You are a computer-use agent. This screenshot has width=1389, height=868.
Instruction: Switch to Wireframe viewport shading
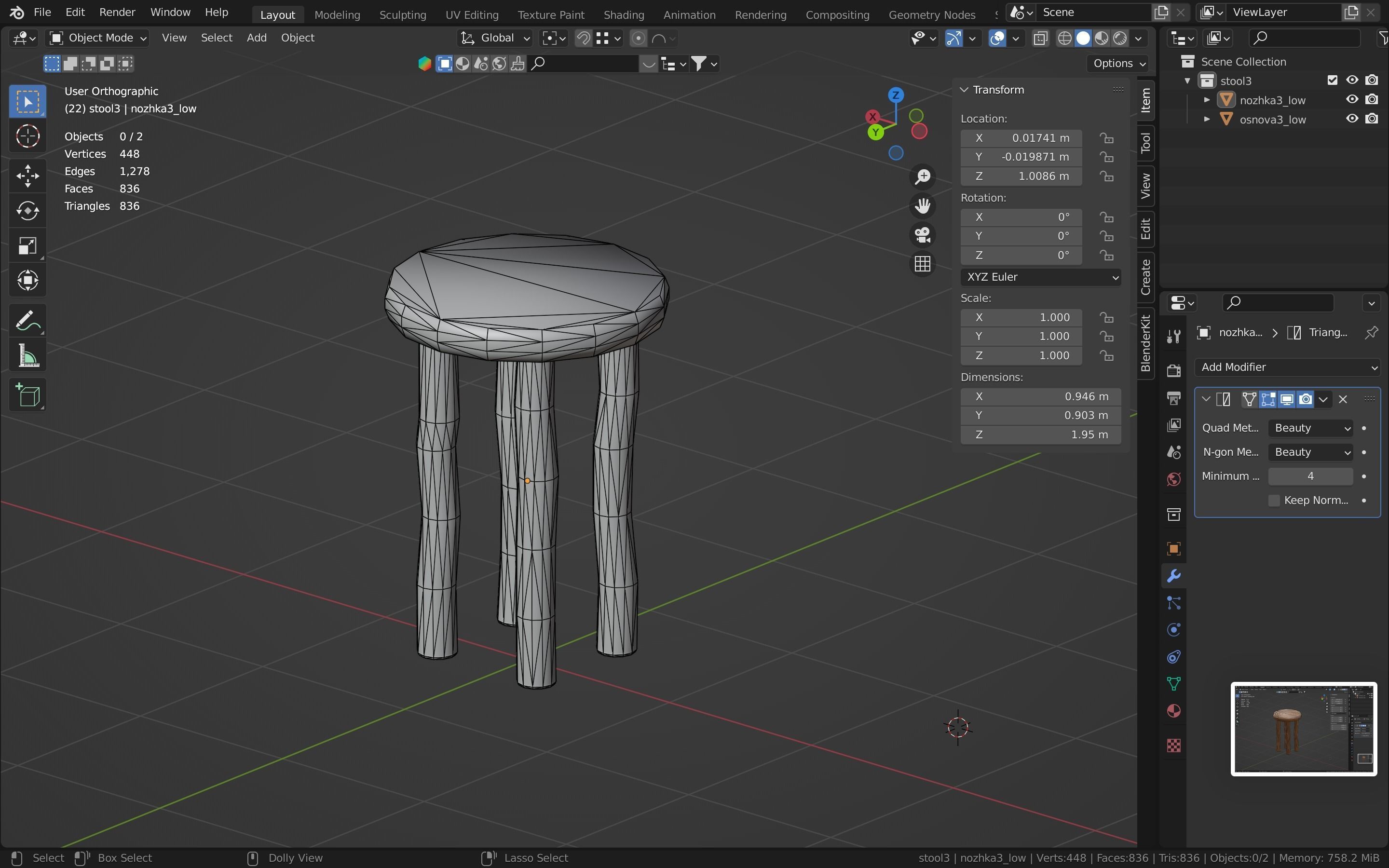1065,38
